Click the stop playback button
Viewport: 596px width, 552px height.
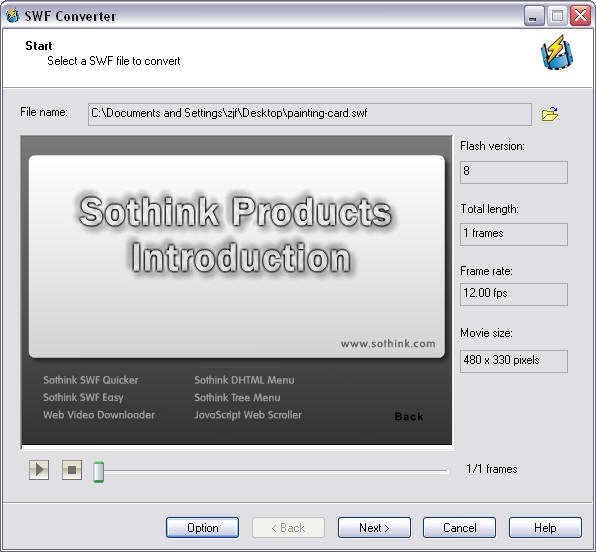[72, 470]
